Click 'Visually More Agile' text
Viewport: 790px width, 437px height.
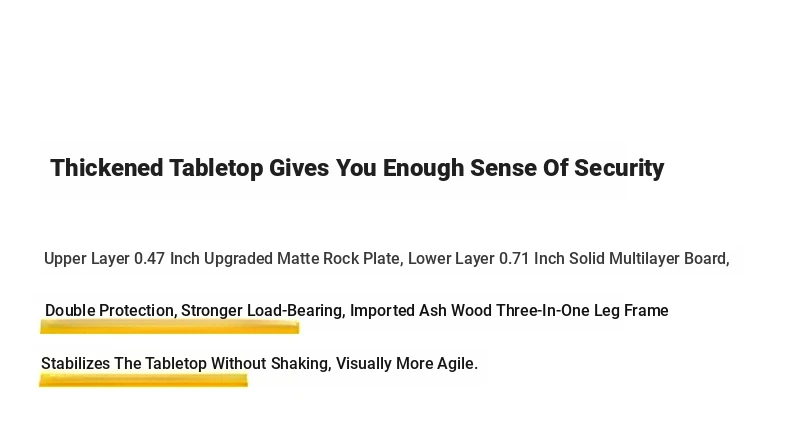pos(407,363)
